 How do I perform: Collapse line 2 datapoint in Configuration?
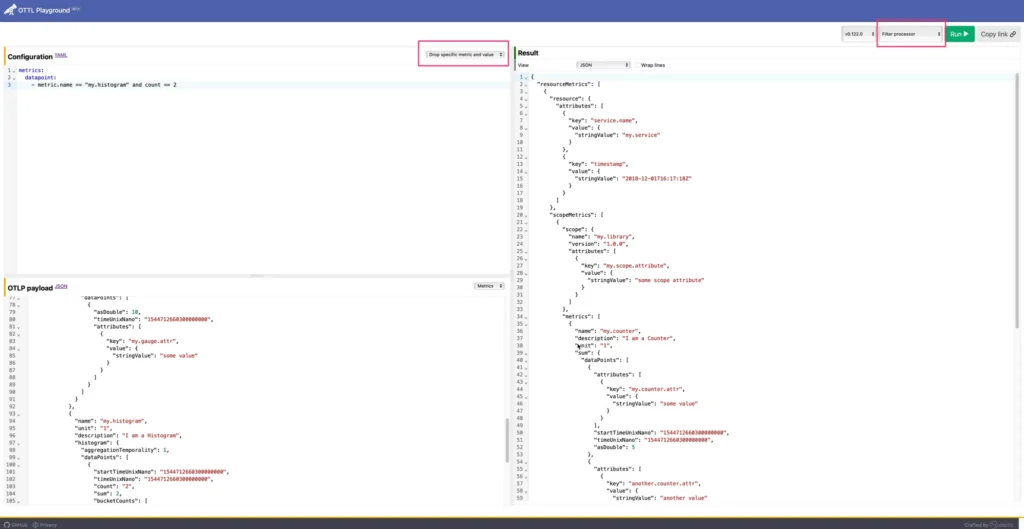(14, 78)
